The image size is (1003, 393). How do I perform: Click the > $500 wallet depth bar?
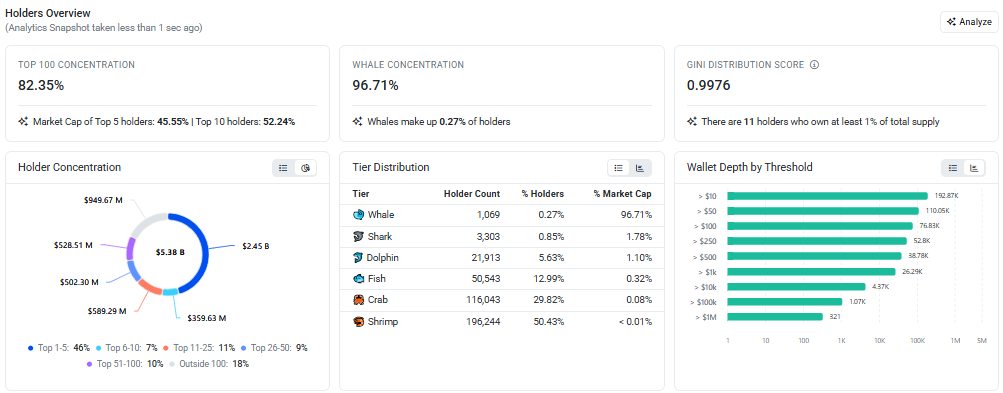tap(814, 255)
